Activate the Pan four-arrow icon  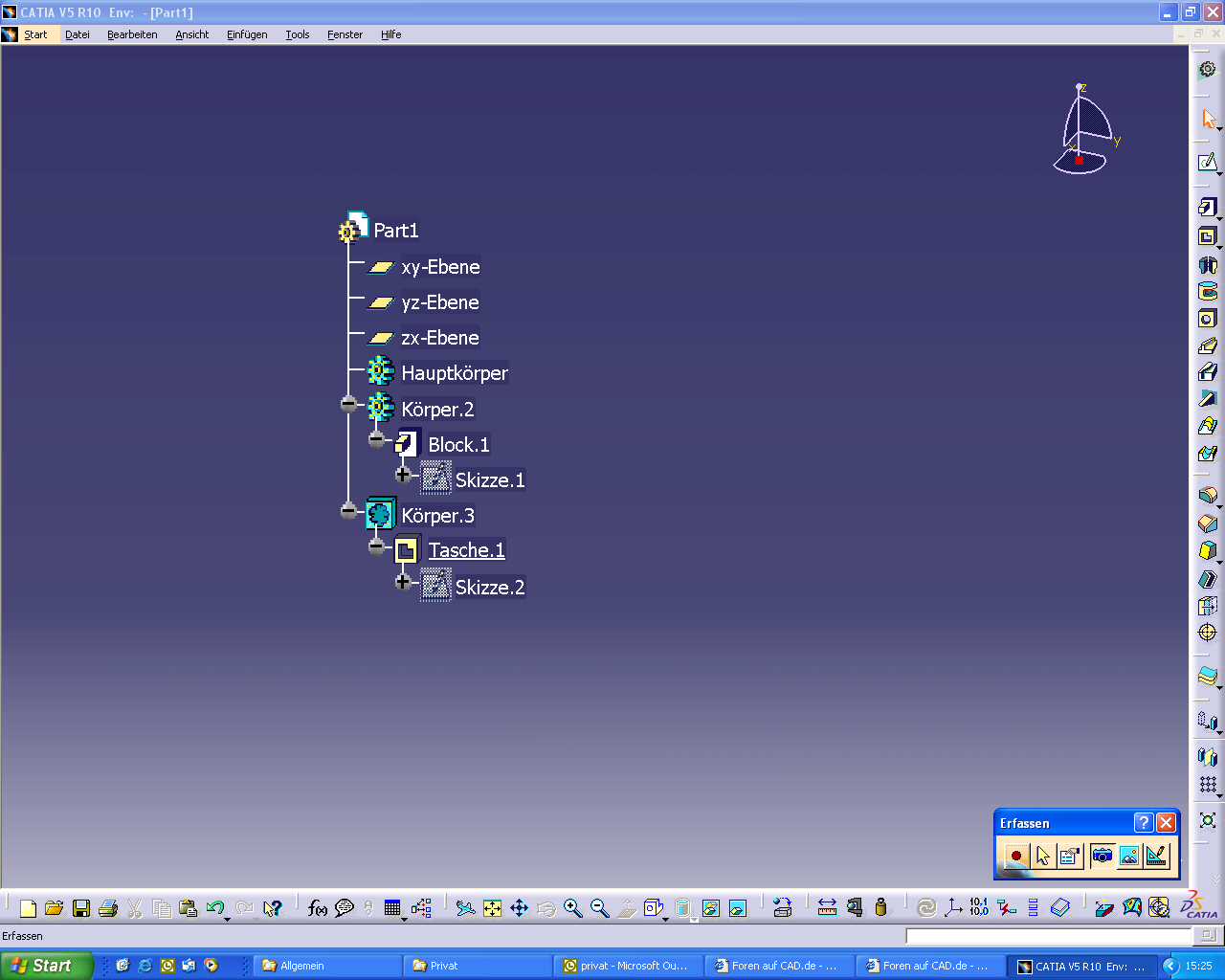click(520, 908)
